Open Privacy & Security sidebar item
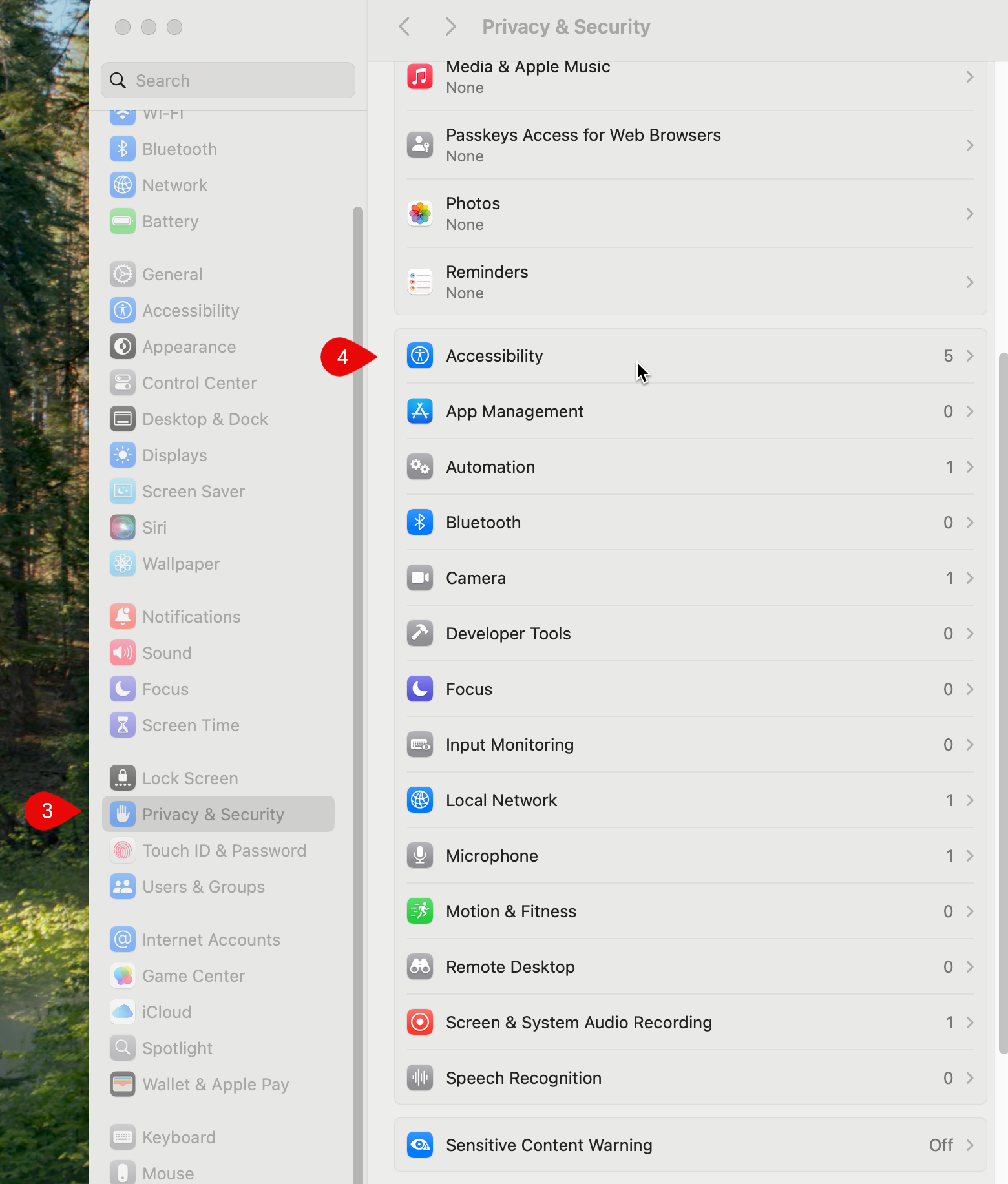The height and width of the screenshot is (1184, 1008). click(x=218, y=815)
